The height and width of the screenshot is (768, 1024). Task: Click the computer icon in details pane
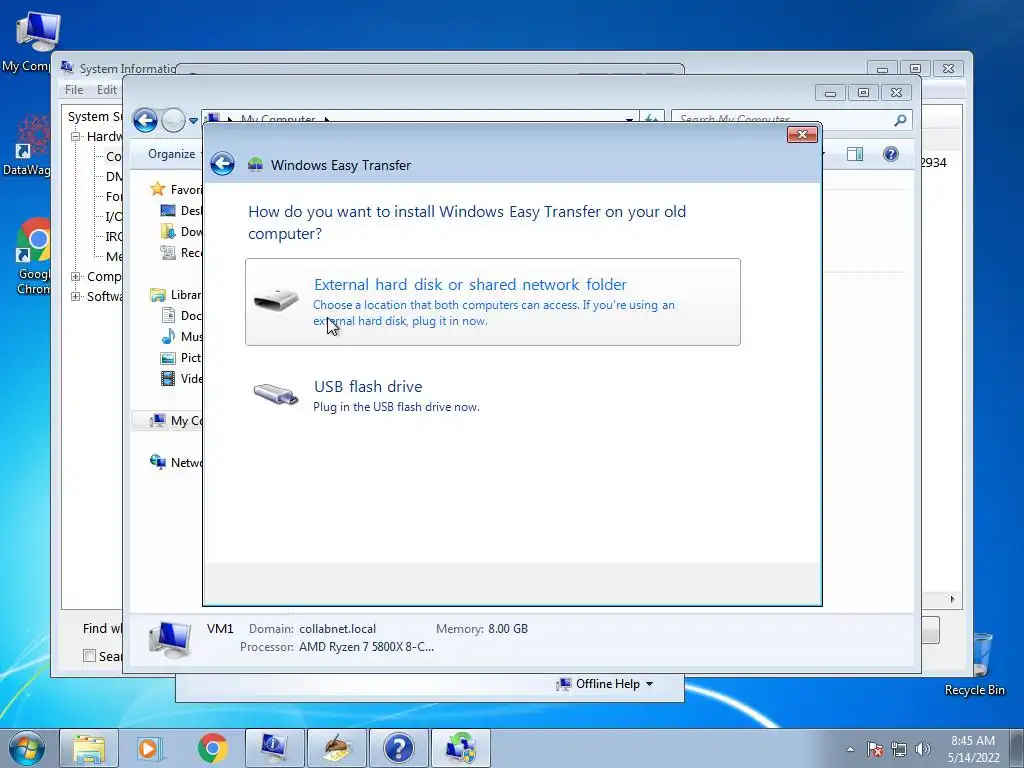tap(170, 638)
